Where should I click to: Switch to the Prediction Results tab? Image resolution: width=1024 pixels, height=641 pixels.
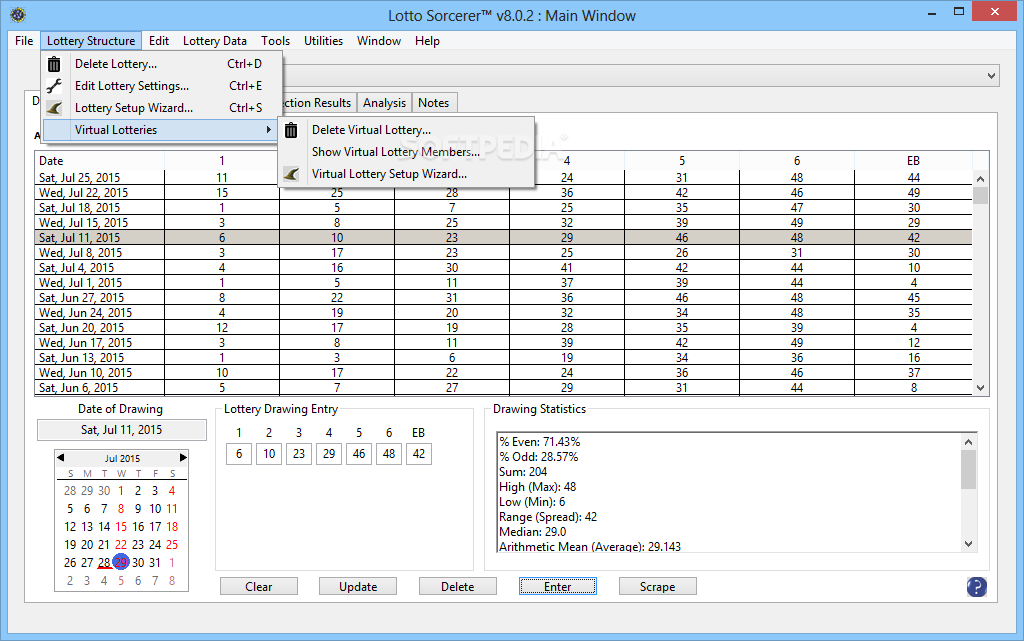(x=319, y=102)
